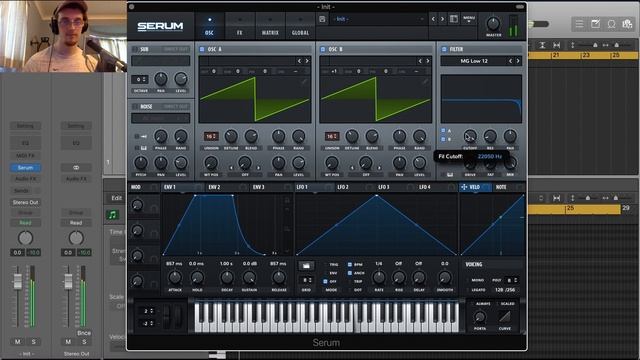The width and height of the screenshot is (640, 360).
Task: Load next wavetable in OSC B
Action: pyautogui.click(x=428, y=61)
